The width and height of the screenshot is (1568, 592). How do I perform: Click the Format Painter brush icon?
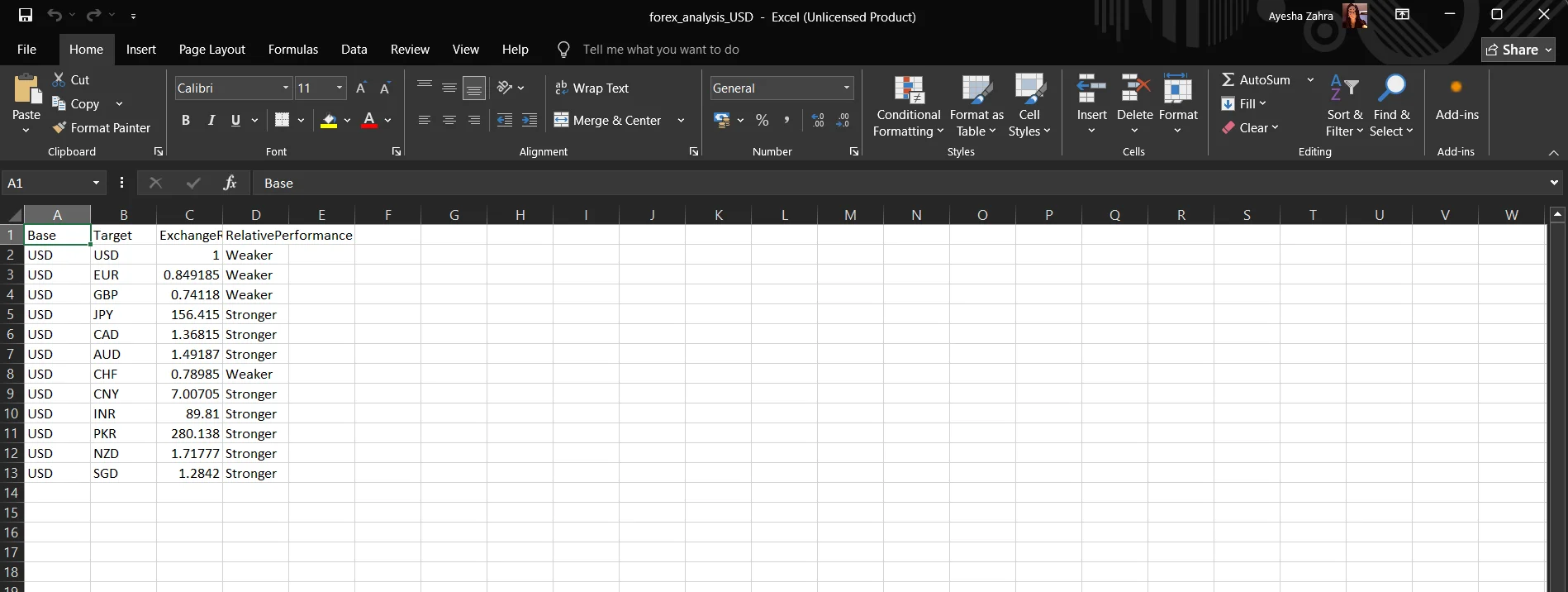tap(59, 128)
